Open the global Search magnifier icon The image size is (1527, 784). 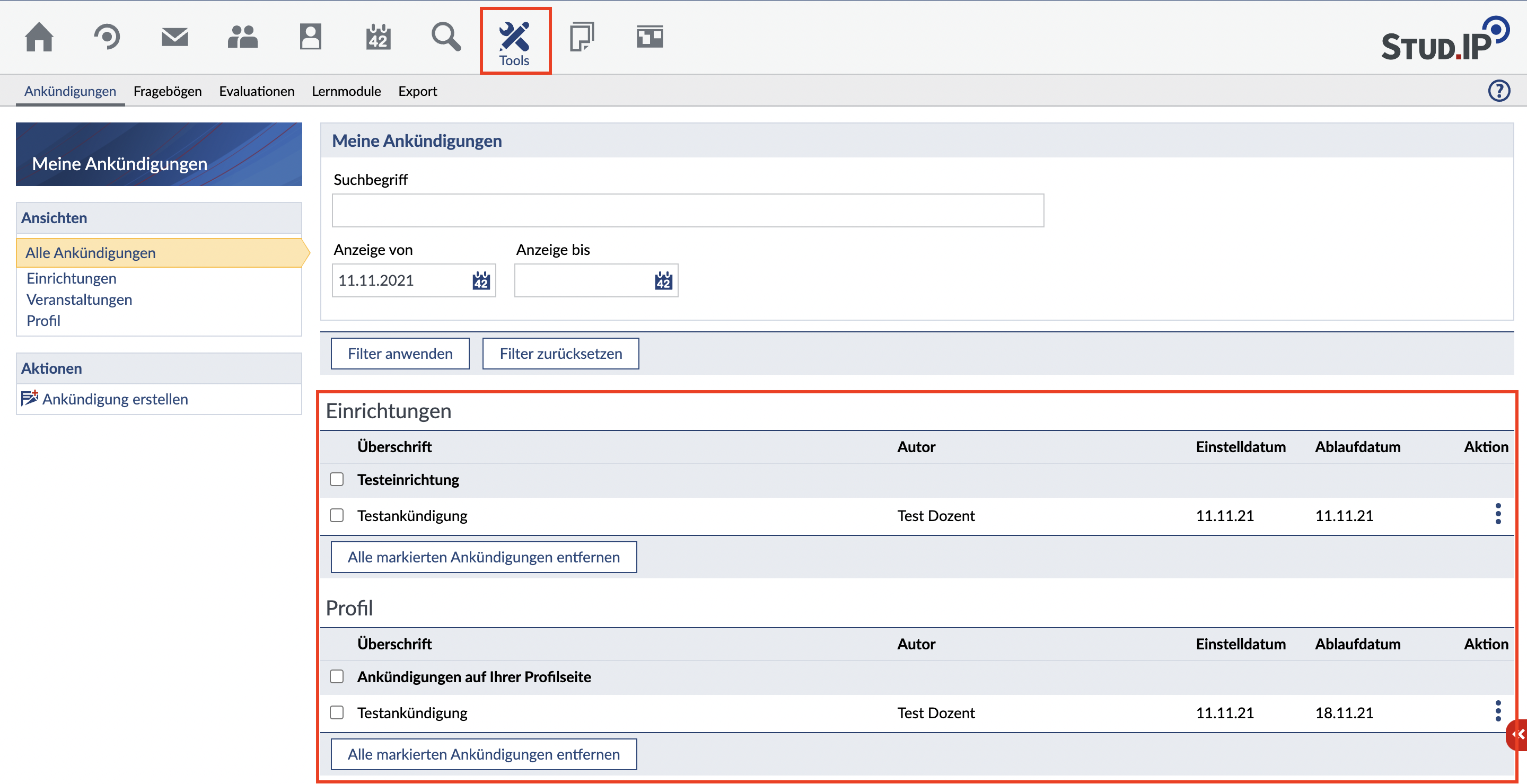click(446, 37)
